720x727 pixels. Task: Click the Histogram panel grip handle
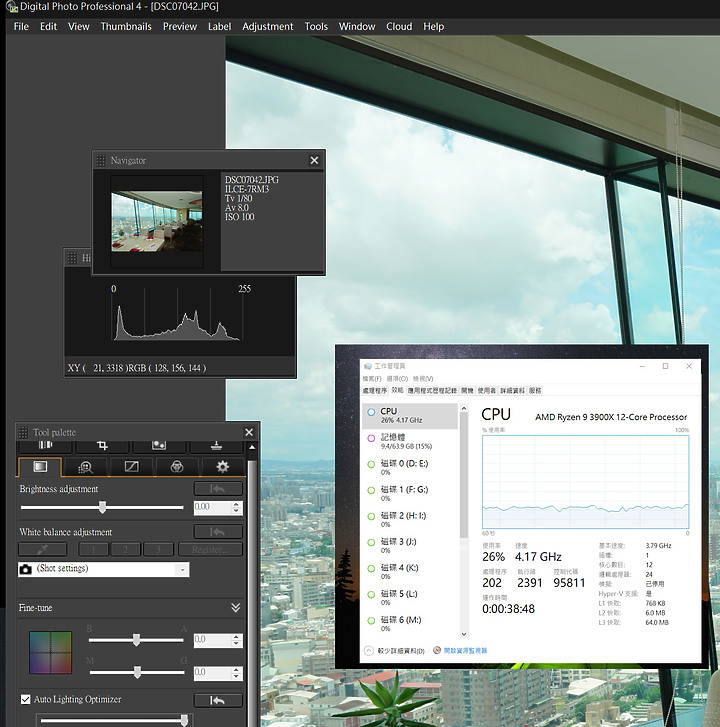coord(72,258)
